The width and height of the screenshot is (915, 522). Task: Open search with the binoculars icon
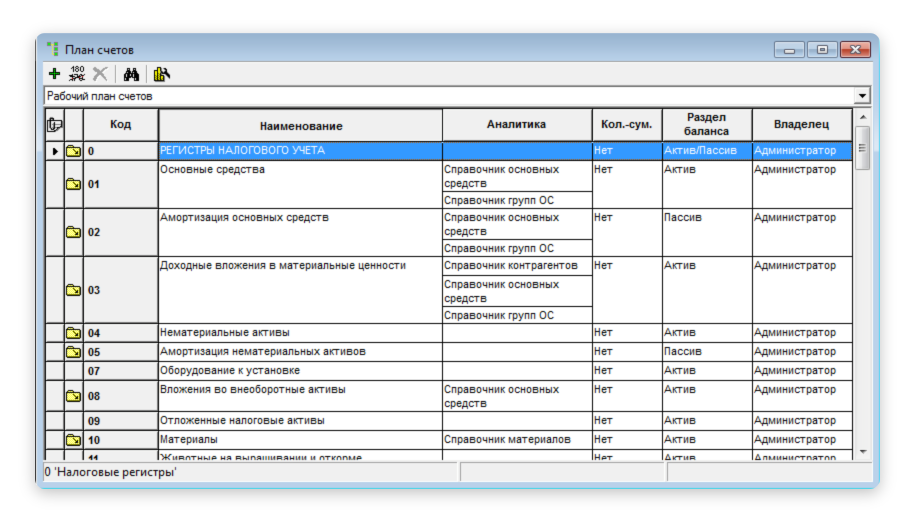point(131,74)
